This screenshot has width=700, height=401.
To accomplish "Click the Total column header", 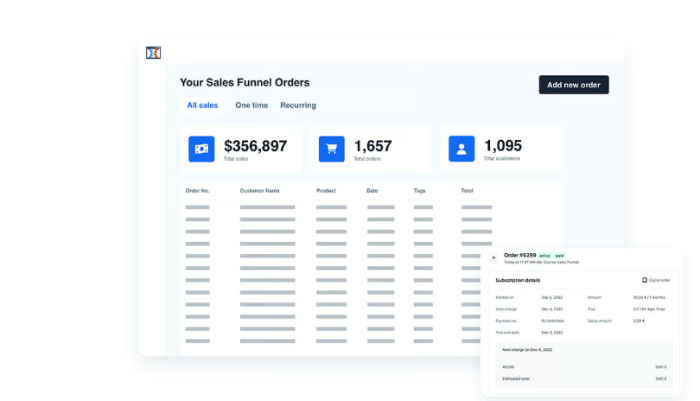I will click(x=467, y=191).
